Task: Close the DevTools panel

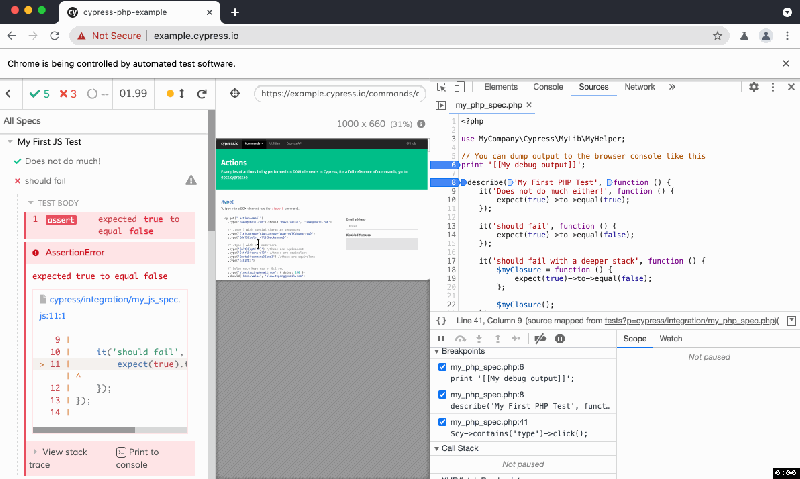Action: [x=791, y=87]
